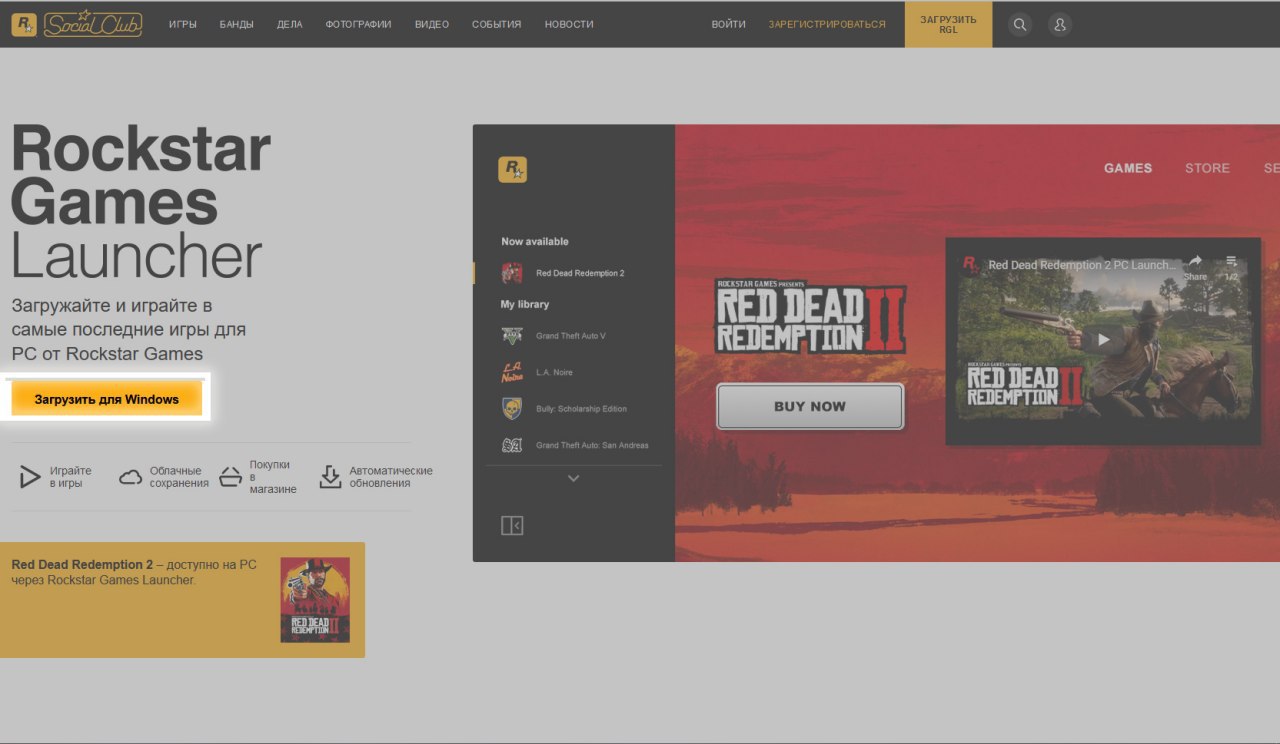Click the ВОЙТИ sign-in link
Screen dimensions: 1280x744
(729, 24)
